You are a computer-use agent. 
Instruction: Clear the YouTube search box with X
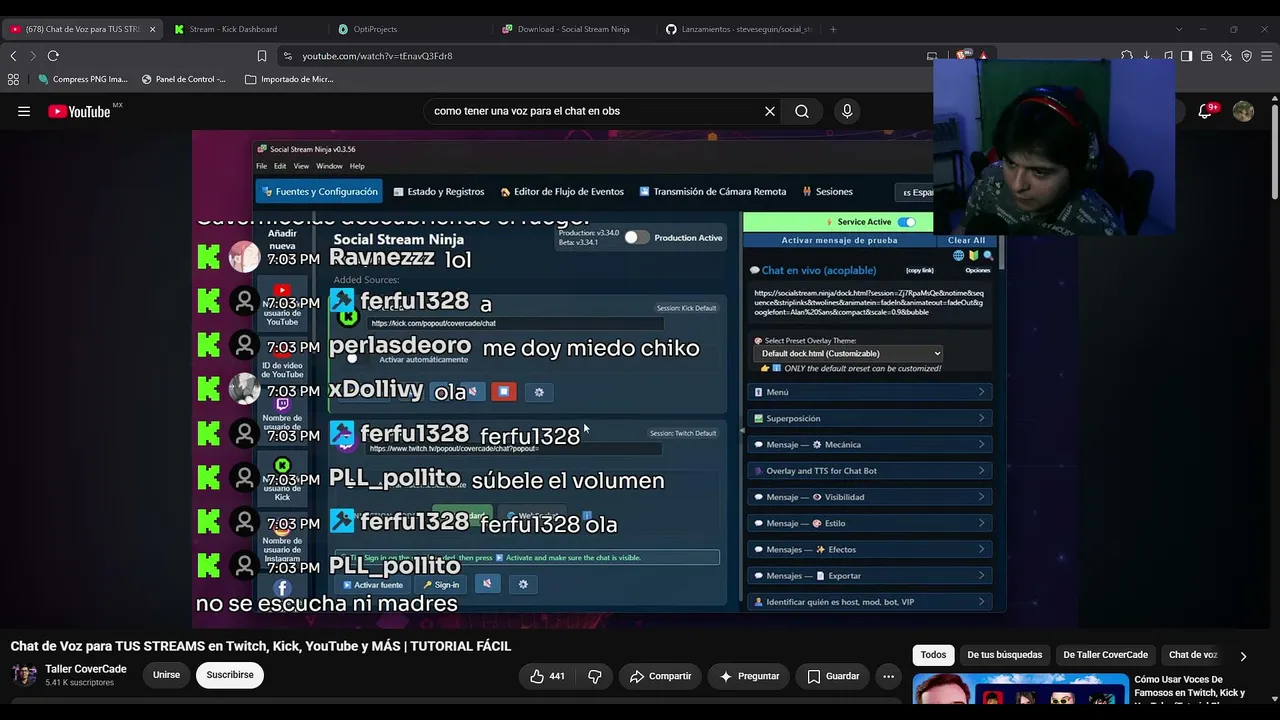(770, 111)
